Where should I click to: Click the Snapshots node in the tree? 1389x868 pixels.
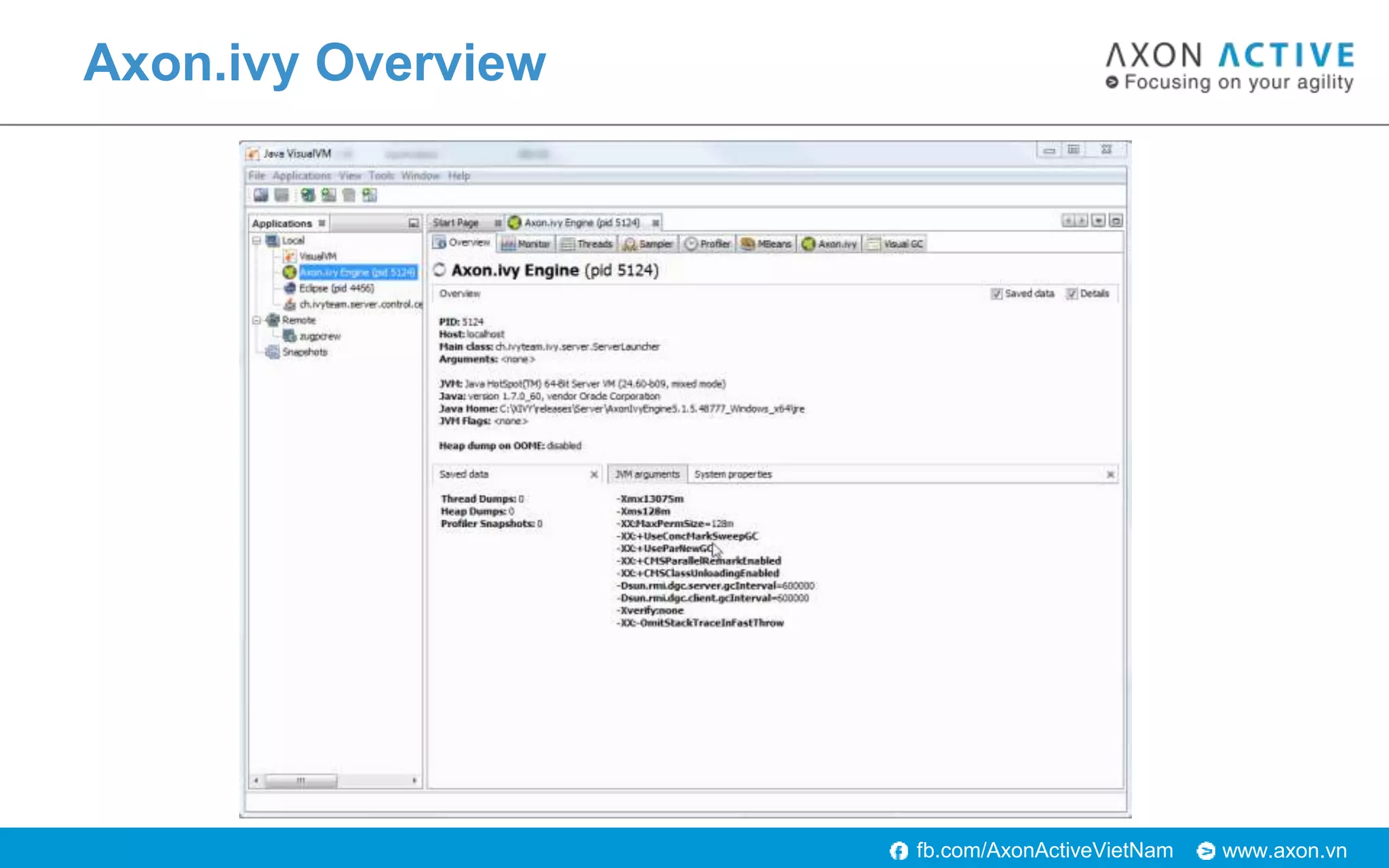click(305, 352)
